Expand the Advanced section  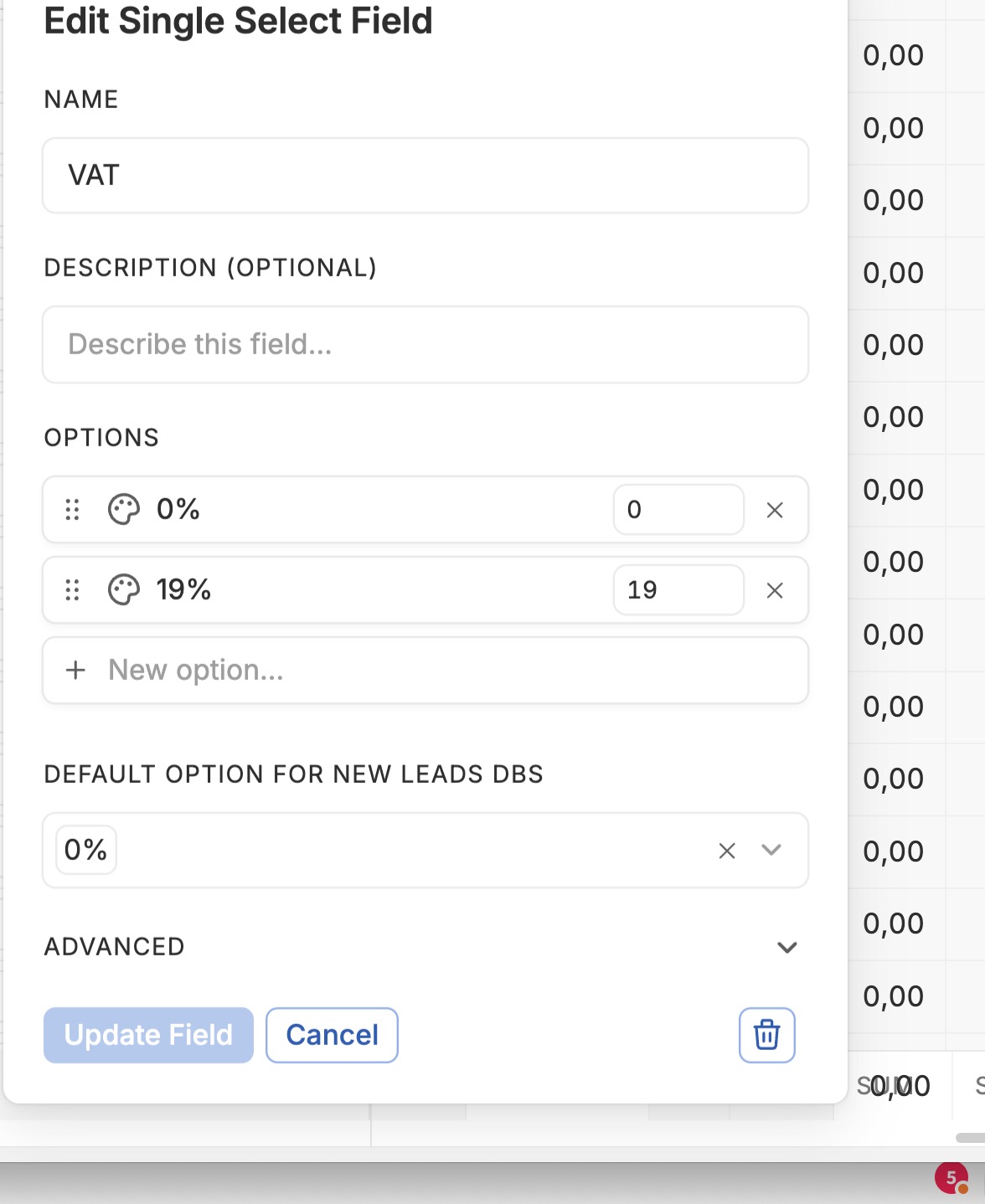(x=786, y=947)
